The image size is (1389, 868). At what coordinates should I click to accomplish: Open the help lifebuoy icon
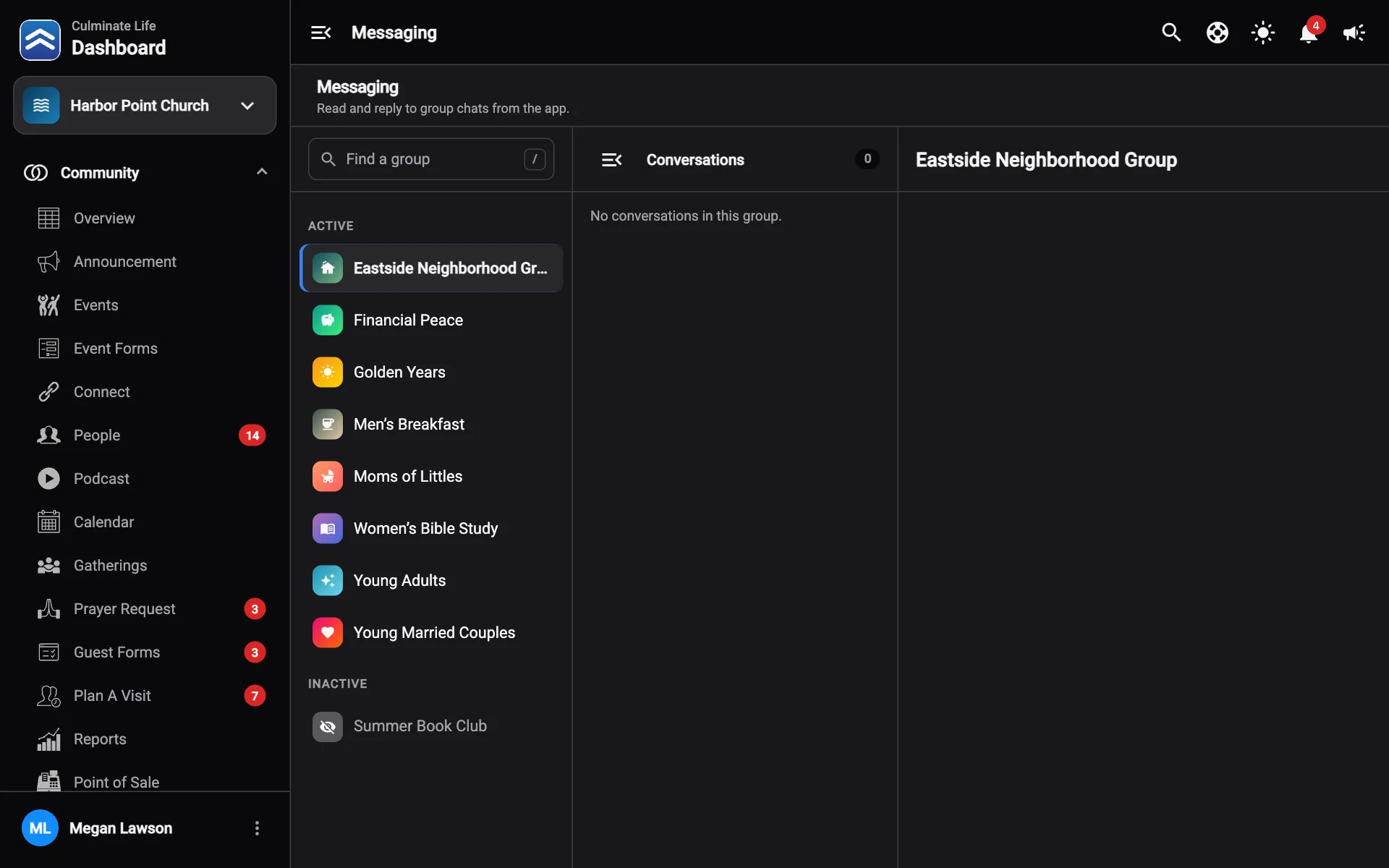coord(1218,33)
